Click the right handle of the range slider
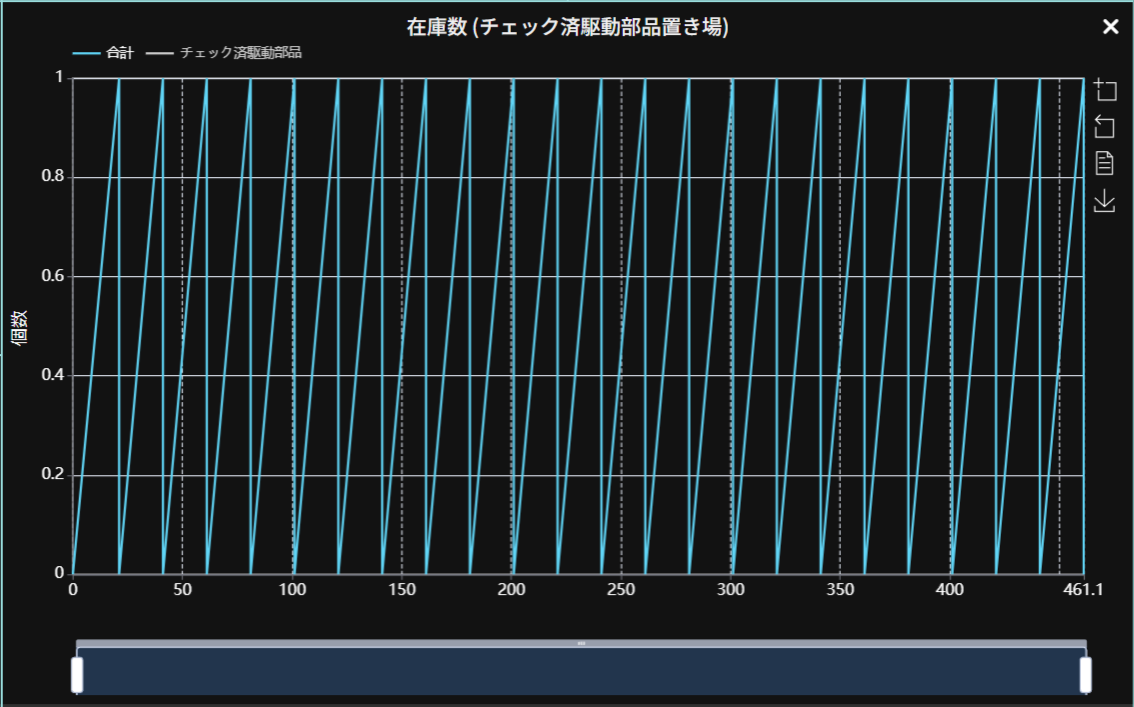 (x=1085, y=674)
